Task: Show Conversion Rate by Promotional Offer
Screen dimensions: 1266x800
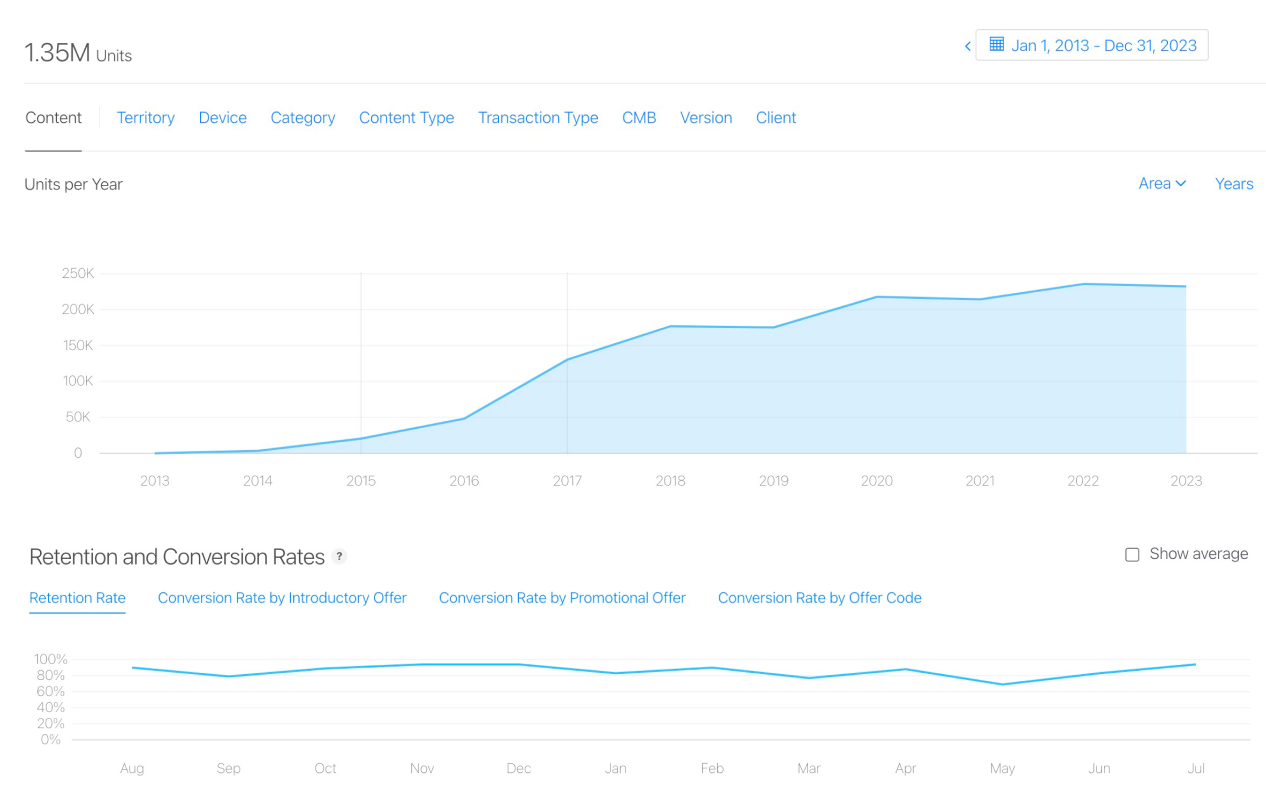Action: pos(562,598)
